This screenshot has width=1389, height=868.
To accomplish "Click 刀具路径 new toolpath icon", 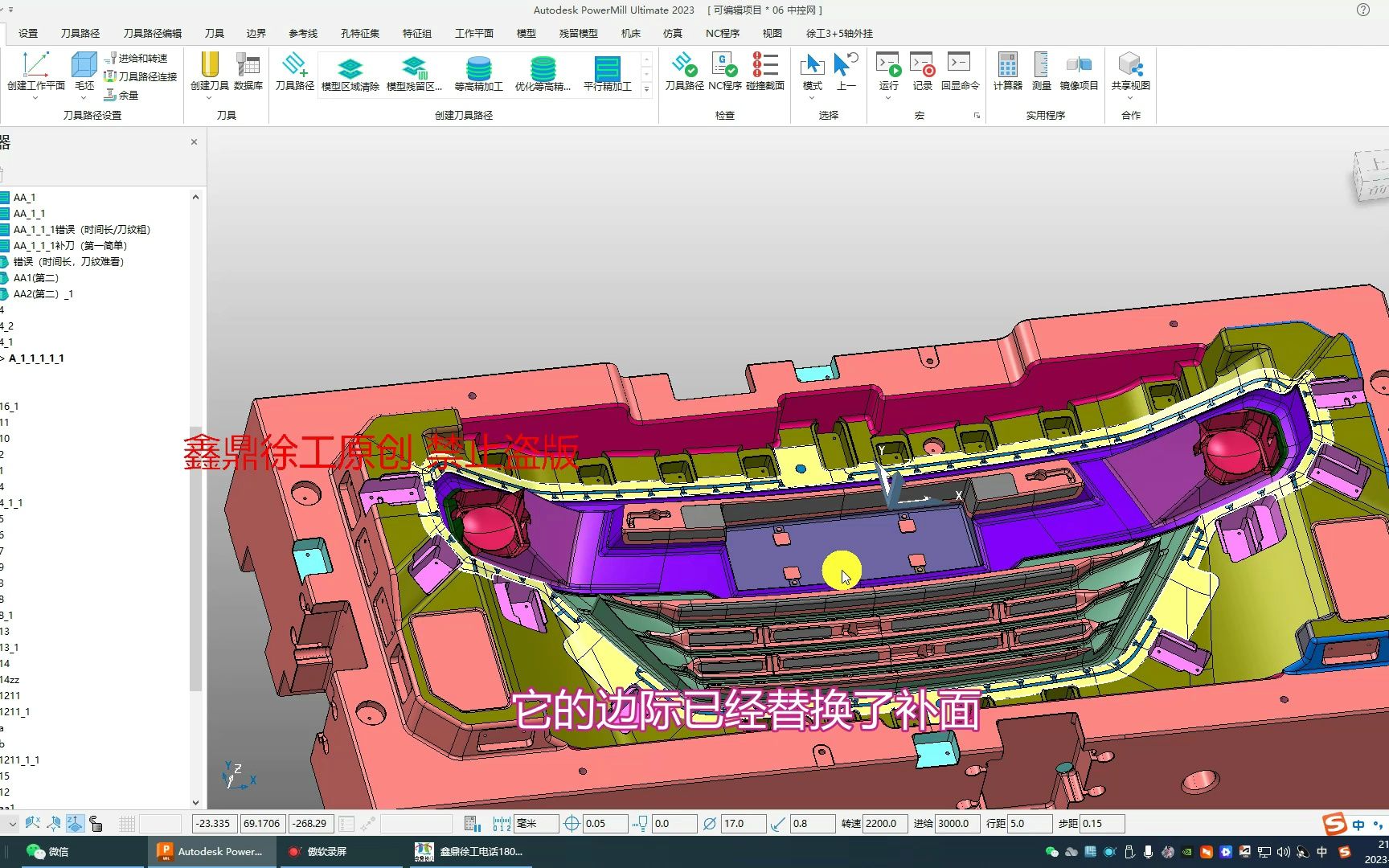I will pyautogui.click(x=294, y=64).
